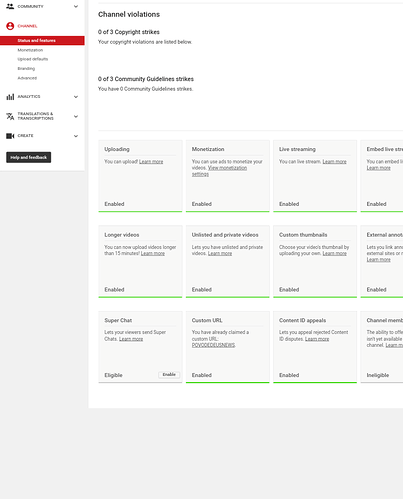Open the Monetization submenu item
This screenshot has height=499, width=403.
point(30,50)
